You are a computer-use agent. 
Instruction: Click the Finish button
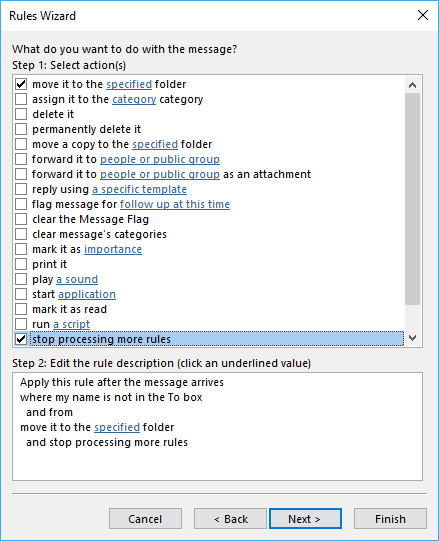pos(390,519)
